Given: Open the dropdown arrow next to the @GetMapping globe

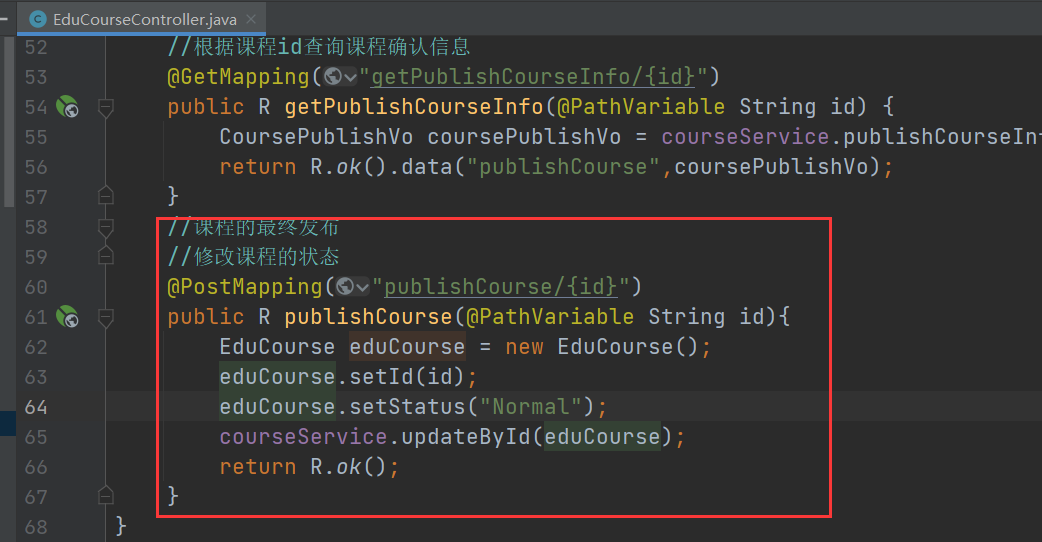Looking at the screenshot, I should [349, 77].
